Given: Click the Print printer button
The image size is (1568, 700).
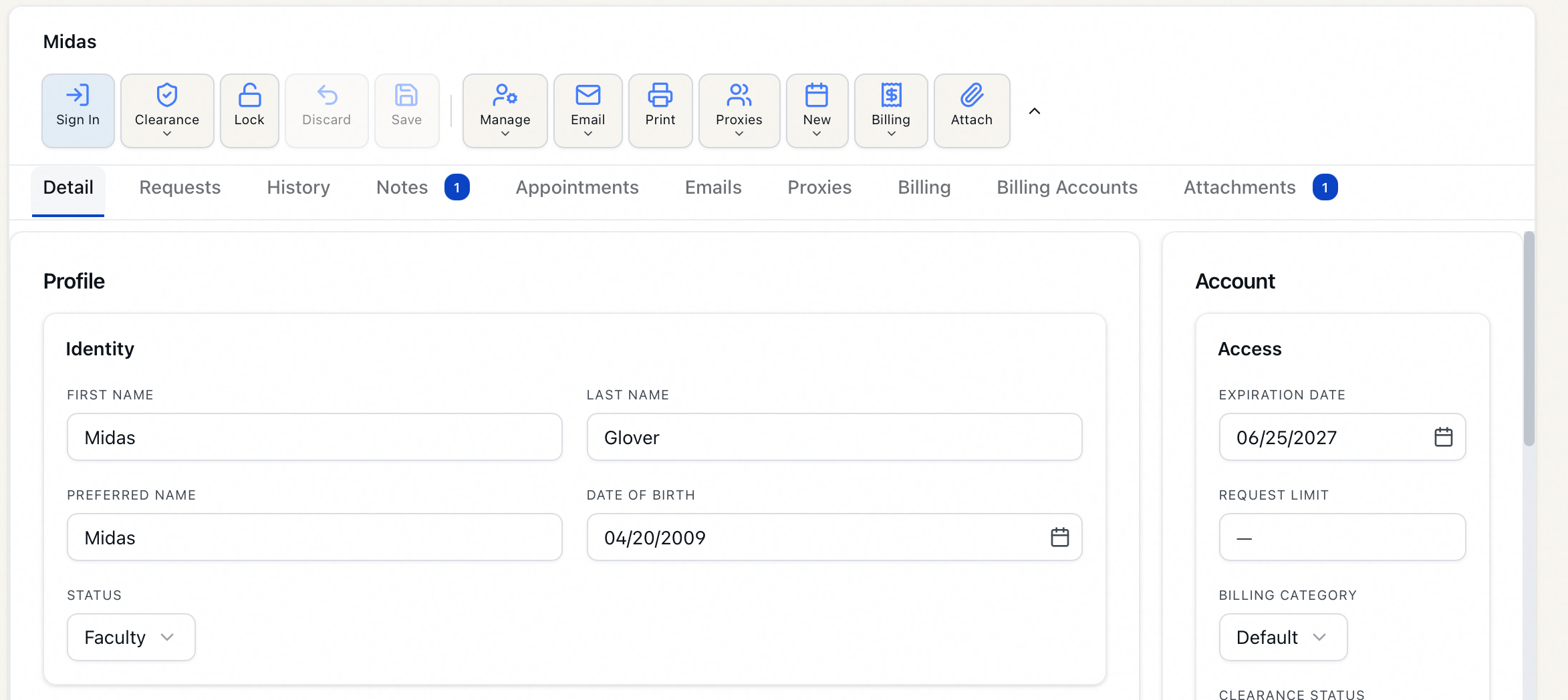Looking at the screenshot, I should click(660, 110).
